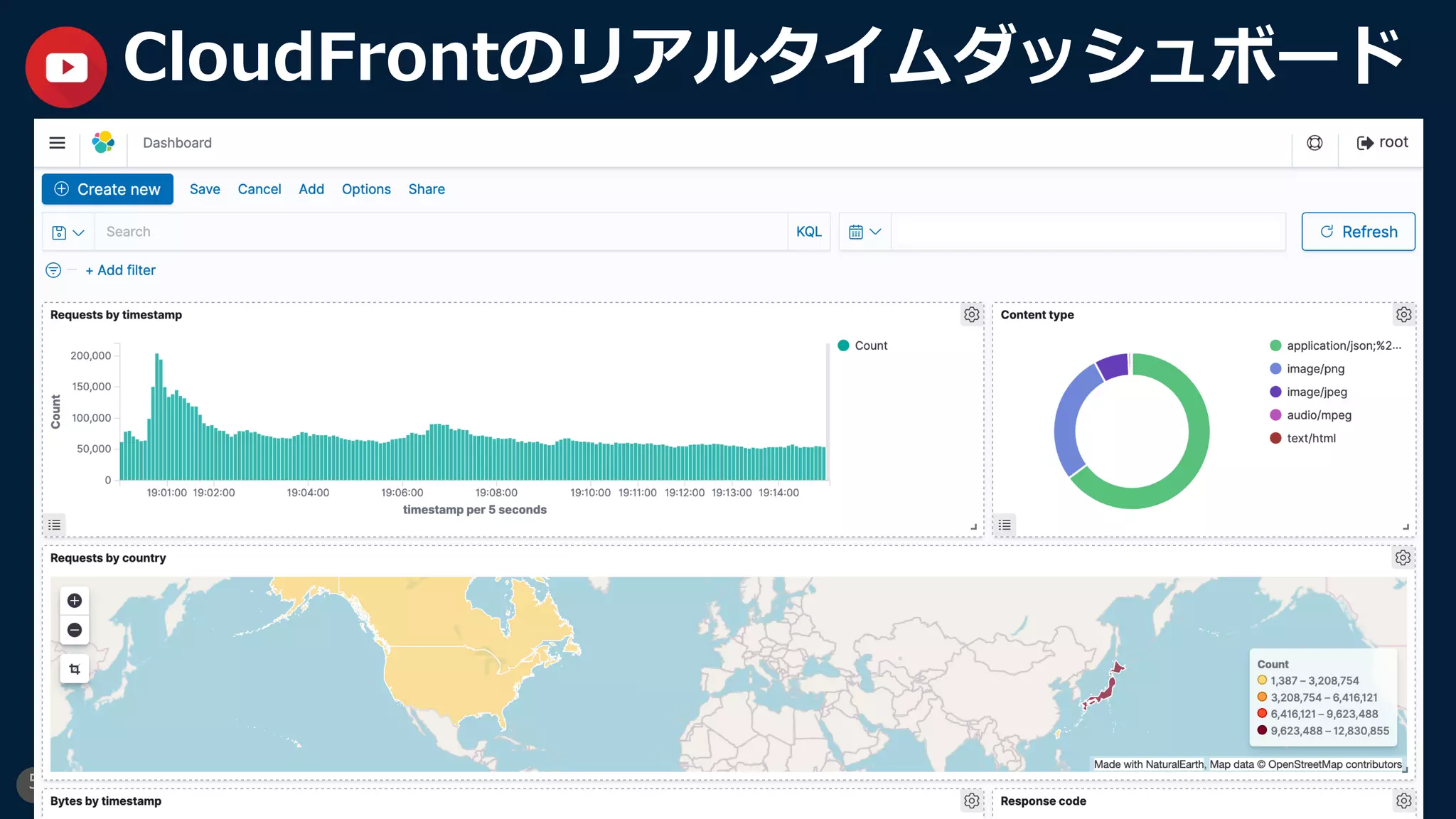The width and height of the screenshot is (1456, 819).
Task: Click the YouTube play logo
Action: point(66,67)
